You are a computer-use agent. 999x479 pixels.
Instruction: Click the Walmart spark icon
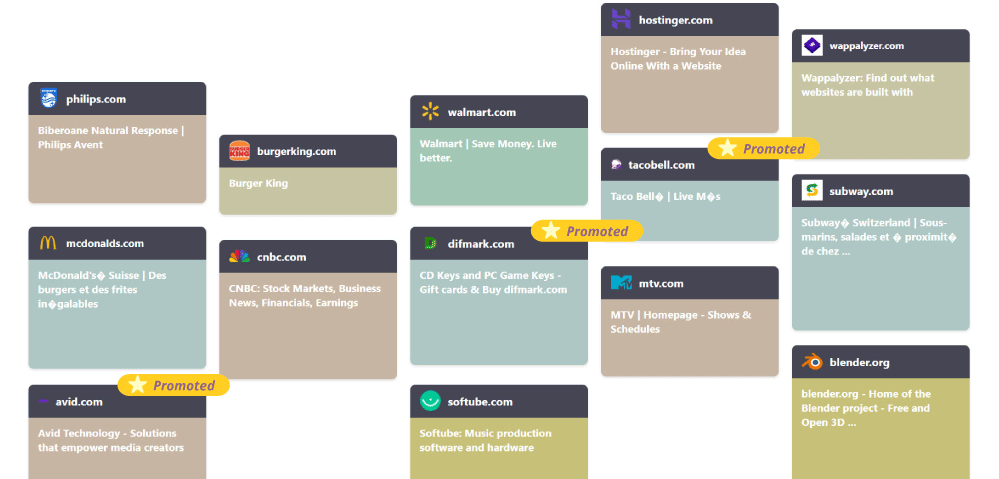430,112
